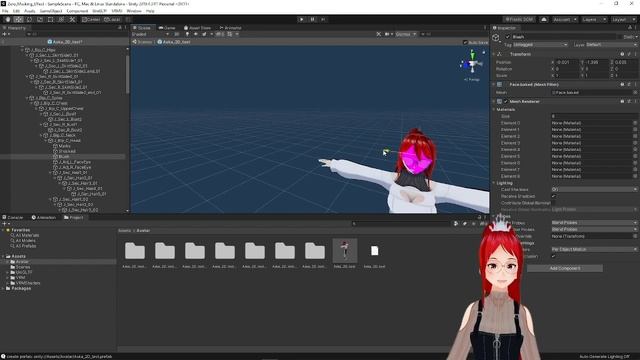The image size is (640, 360).
Task: Open Unity cloud services icon
Action: point(544,19)
